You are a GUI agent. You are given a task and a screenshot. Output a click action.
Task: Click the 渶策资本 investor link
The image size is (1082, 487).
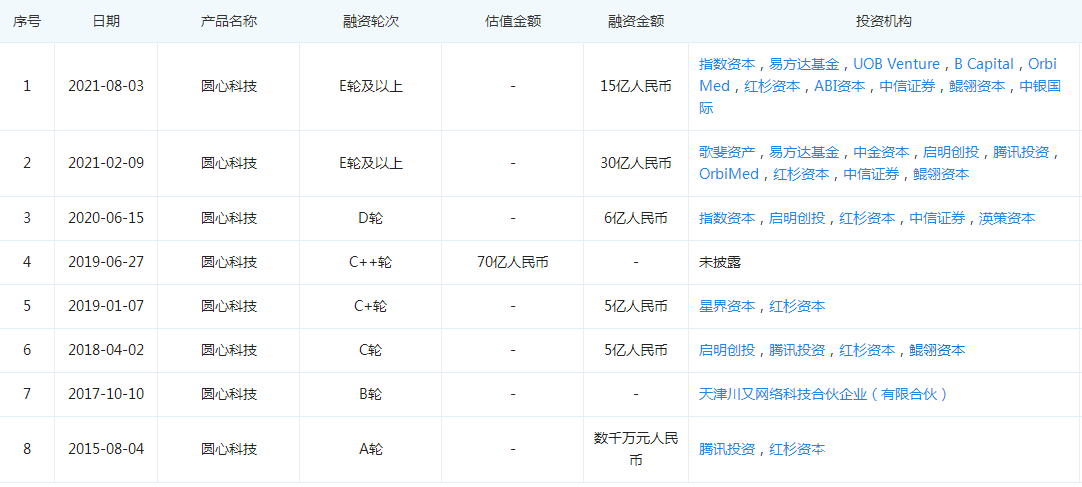pyautogui.click(x=1007, y=219)
